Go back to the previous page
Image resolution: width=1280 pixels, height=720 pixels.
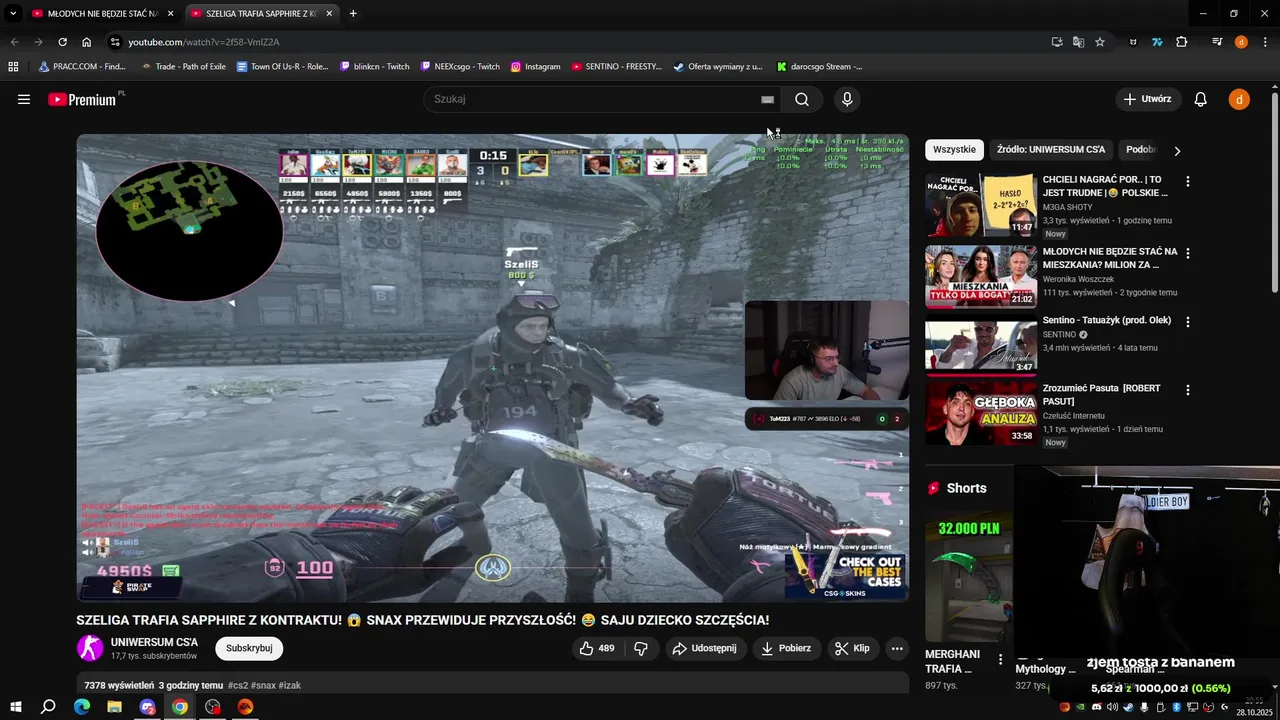14,42
